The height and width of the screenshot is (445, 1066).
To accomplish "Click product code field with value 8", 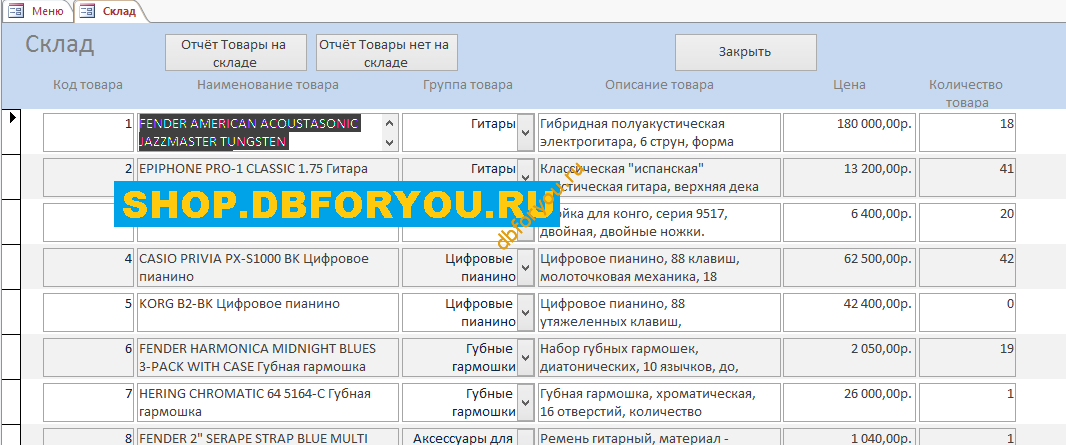I will (88, 437).
